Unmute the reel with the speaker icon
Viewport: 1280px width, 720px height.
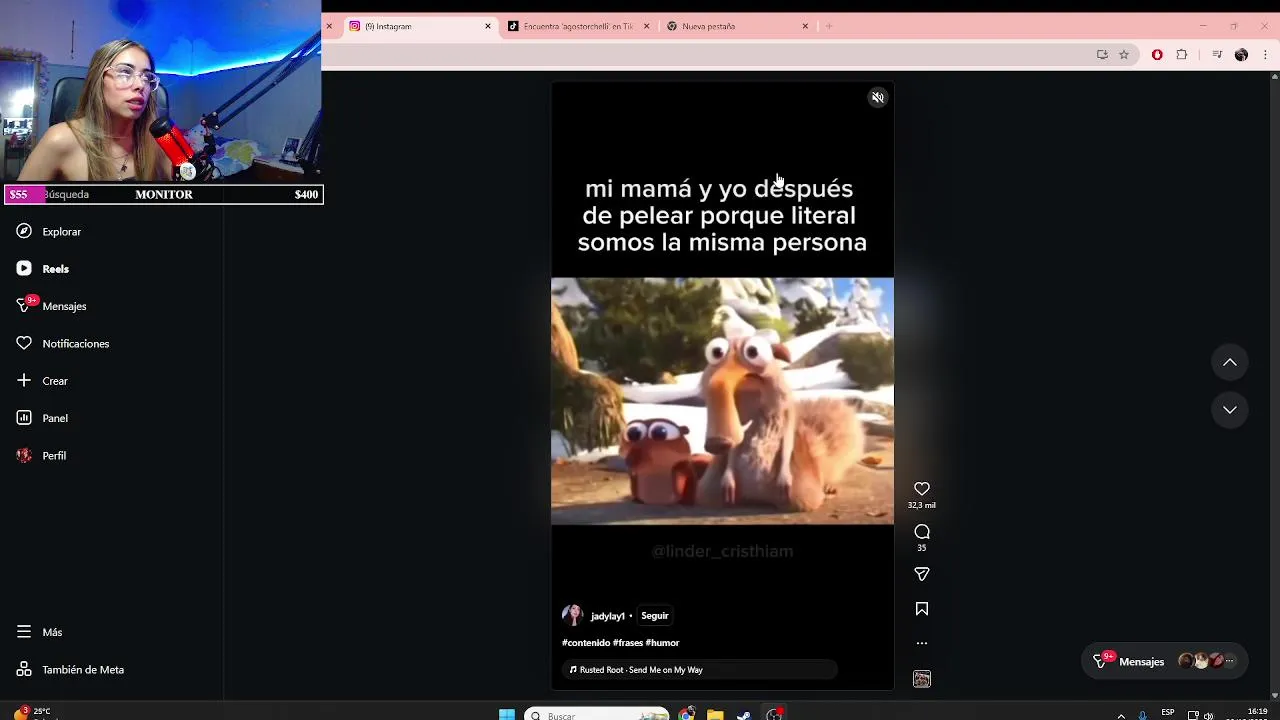[878, 98]
